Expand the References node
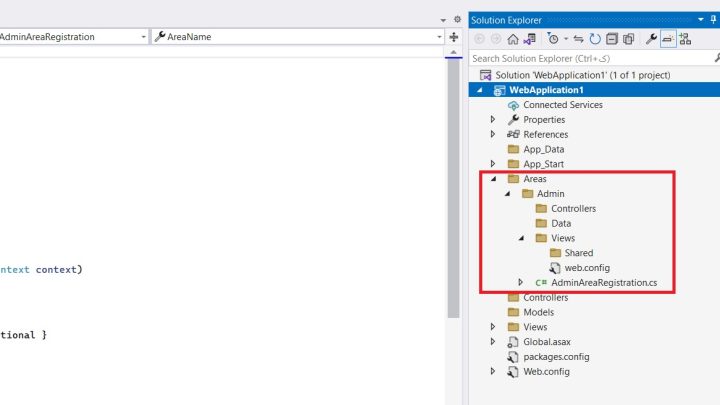This screenshot has height=405, width=720. [x=493, y=134]
